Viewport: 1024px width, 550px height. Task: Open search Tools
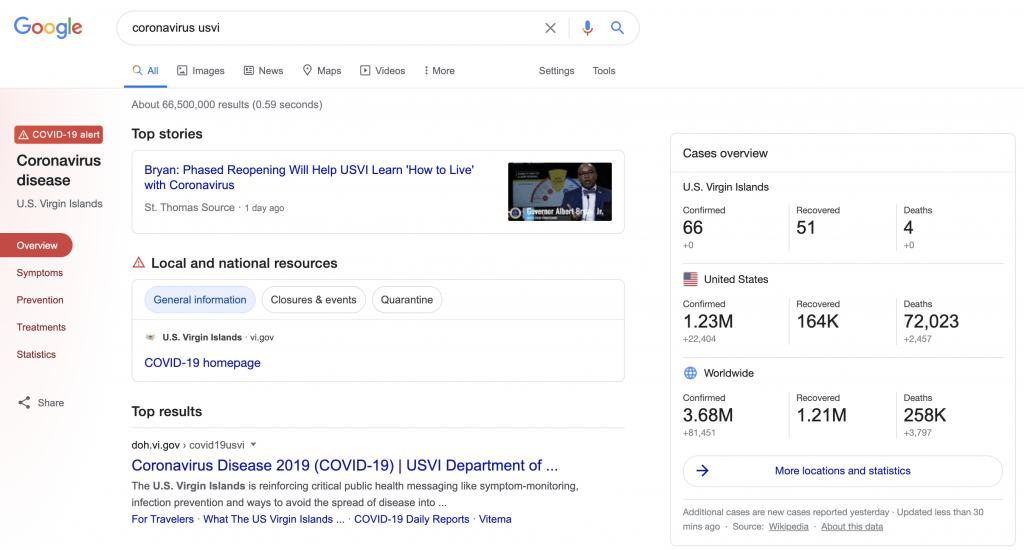click(604, 71)
